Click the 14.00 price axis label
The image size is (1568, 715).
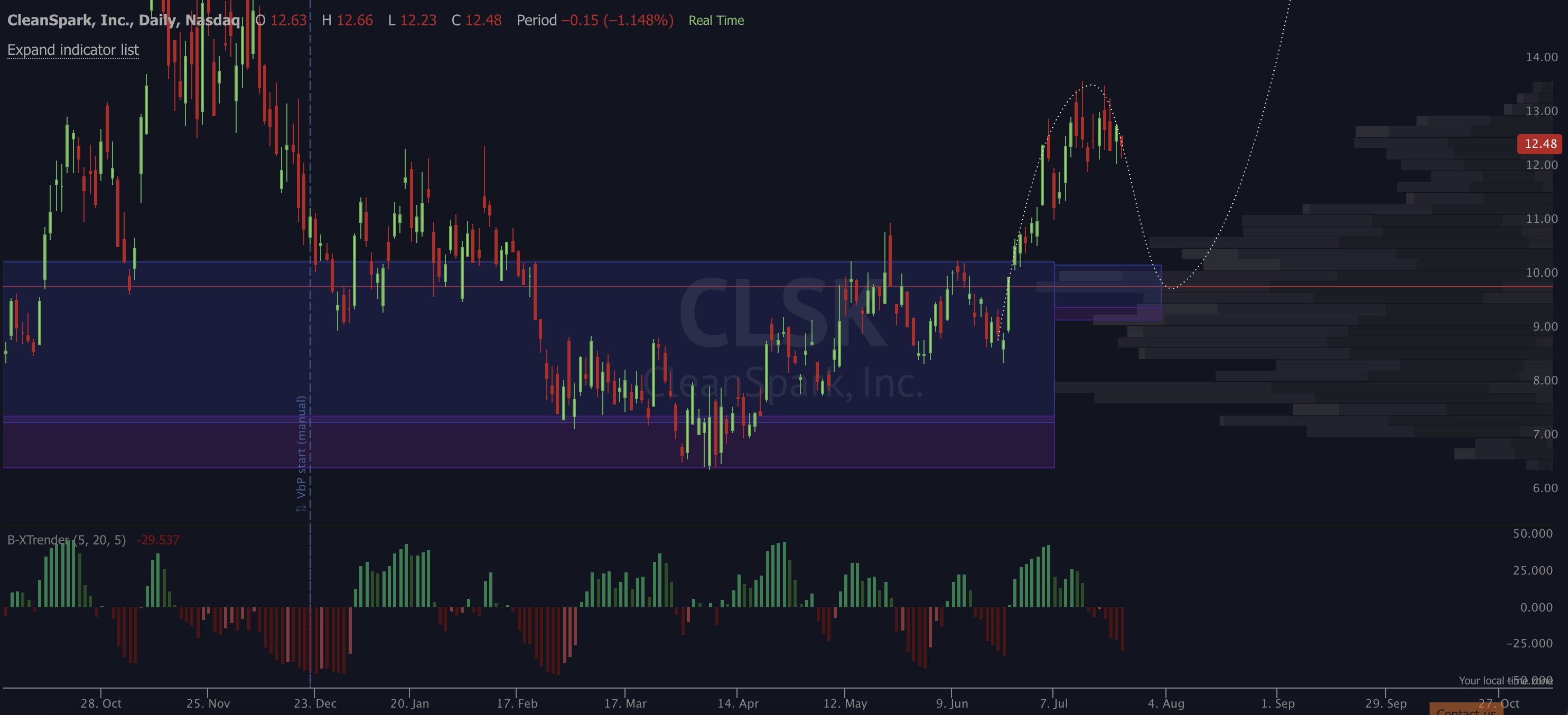[x=1541, y=57]
